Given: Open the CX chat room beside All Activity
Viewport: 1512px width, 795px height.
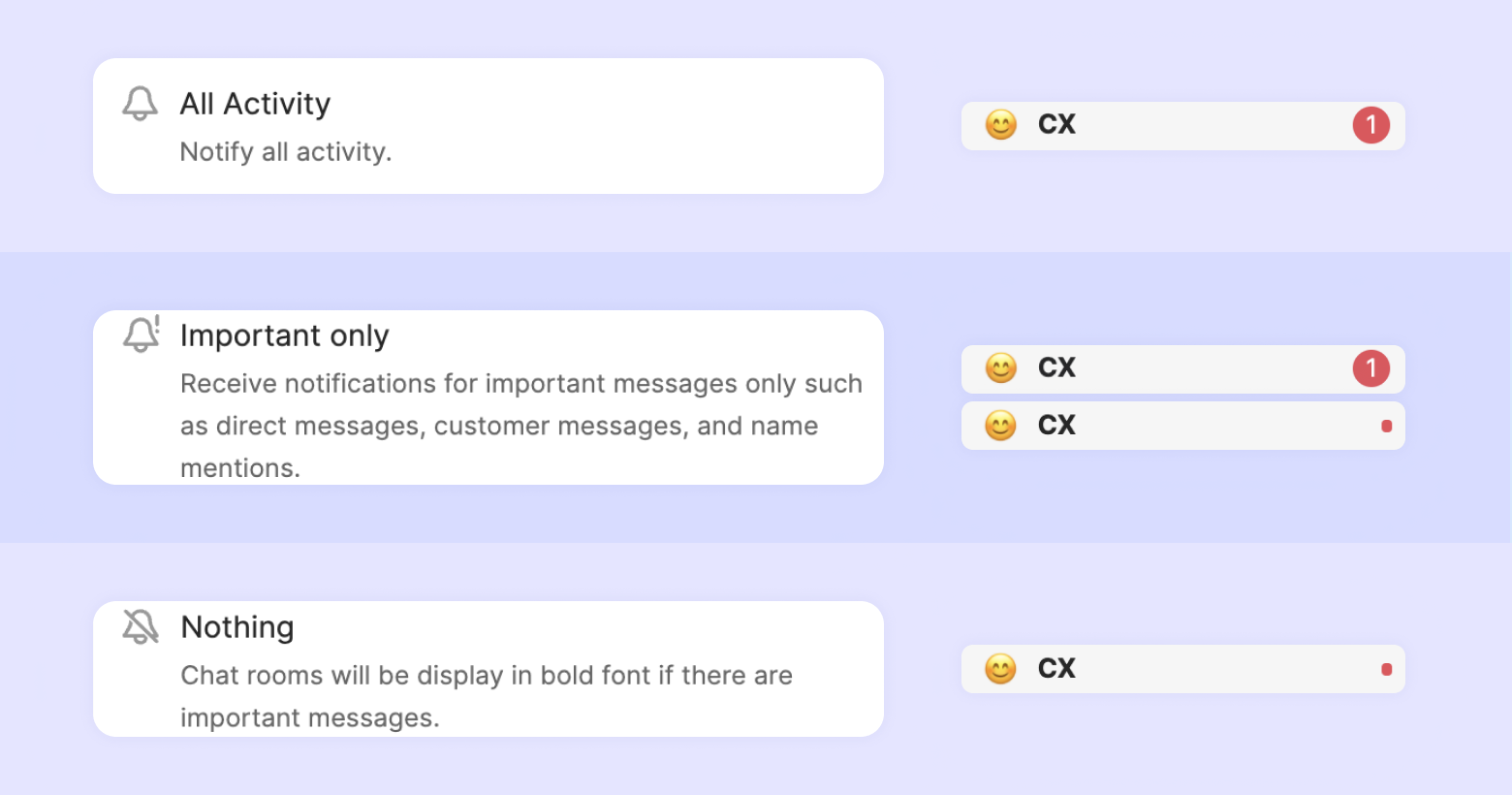Looking at the screenshot, I should coord(1182,126).
